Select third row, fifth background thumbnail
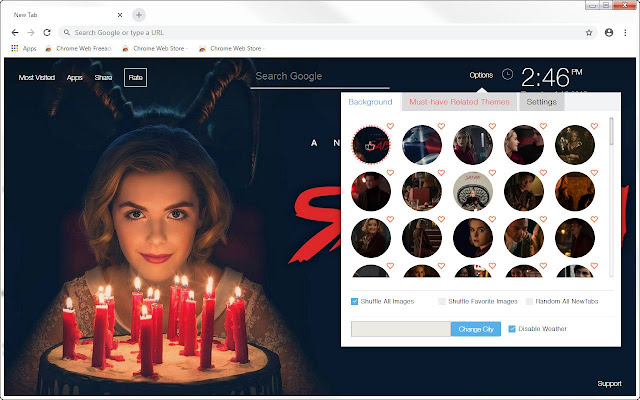640x400 pixels. point(575,238)
